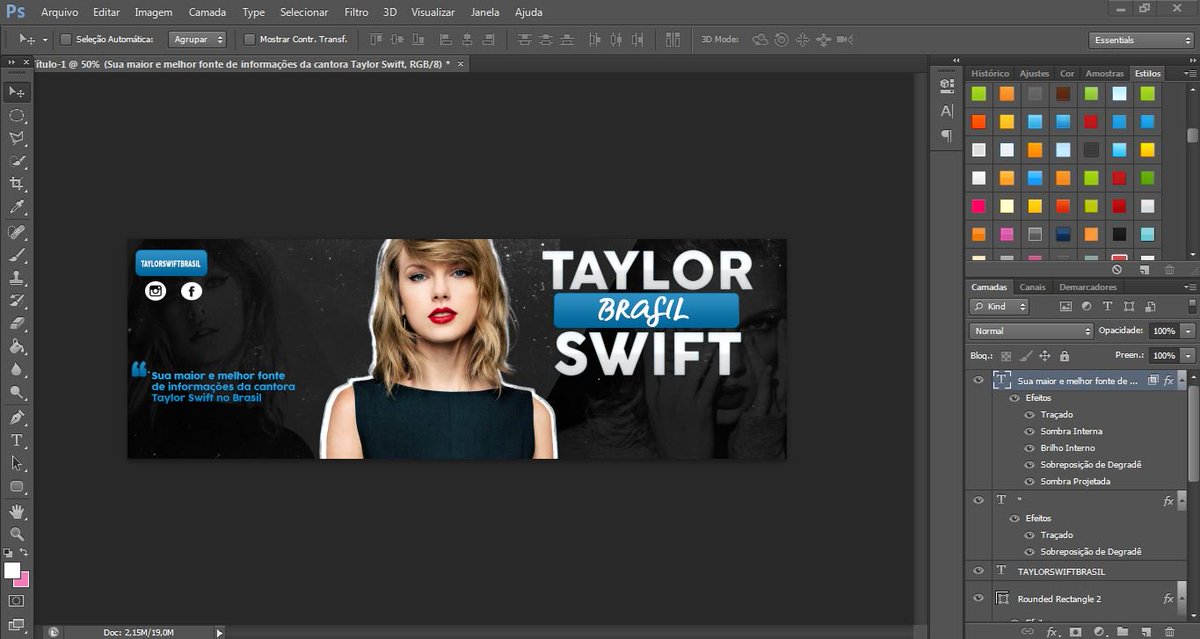Open the Essentials workspace dropdown
1200x639 pixels.
click(1141, 40)
